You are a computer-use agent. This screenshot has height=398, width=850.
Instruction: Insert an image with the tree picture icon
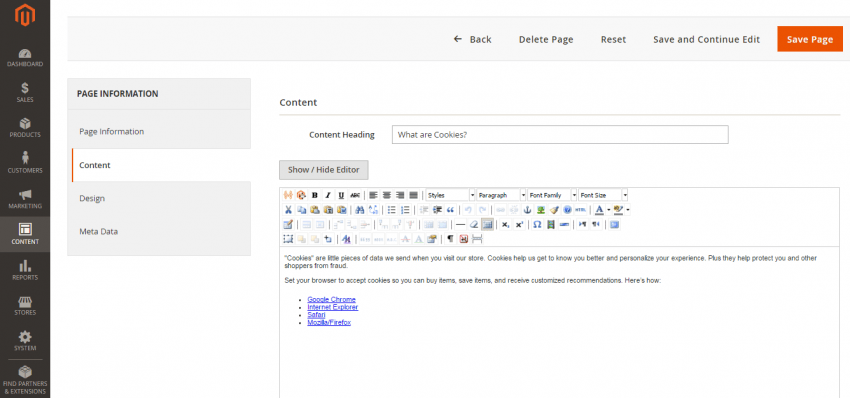(x=540, y=210)
